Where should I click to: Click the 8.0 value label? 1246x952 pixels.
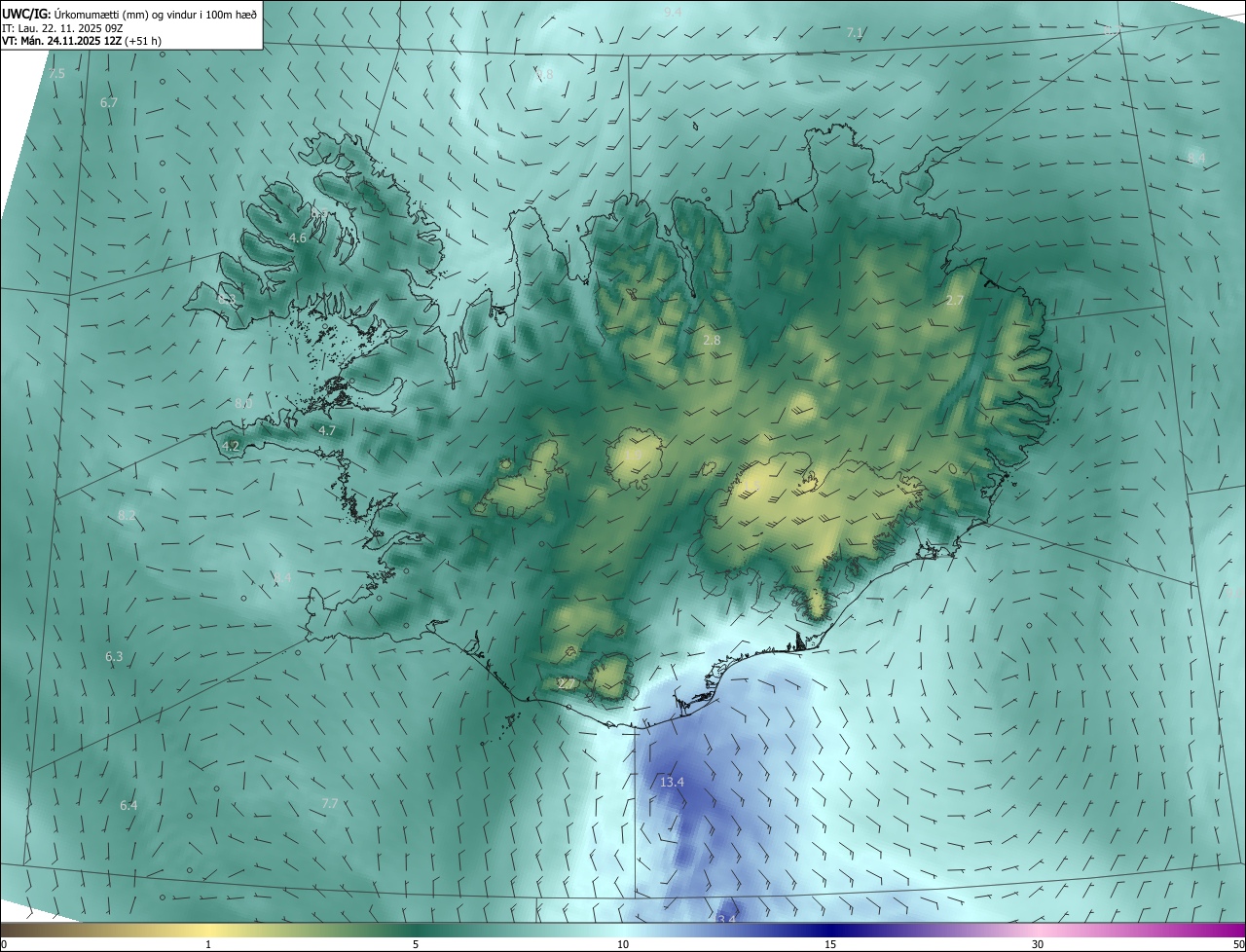[242, 403]
